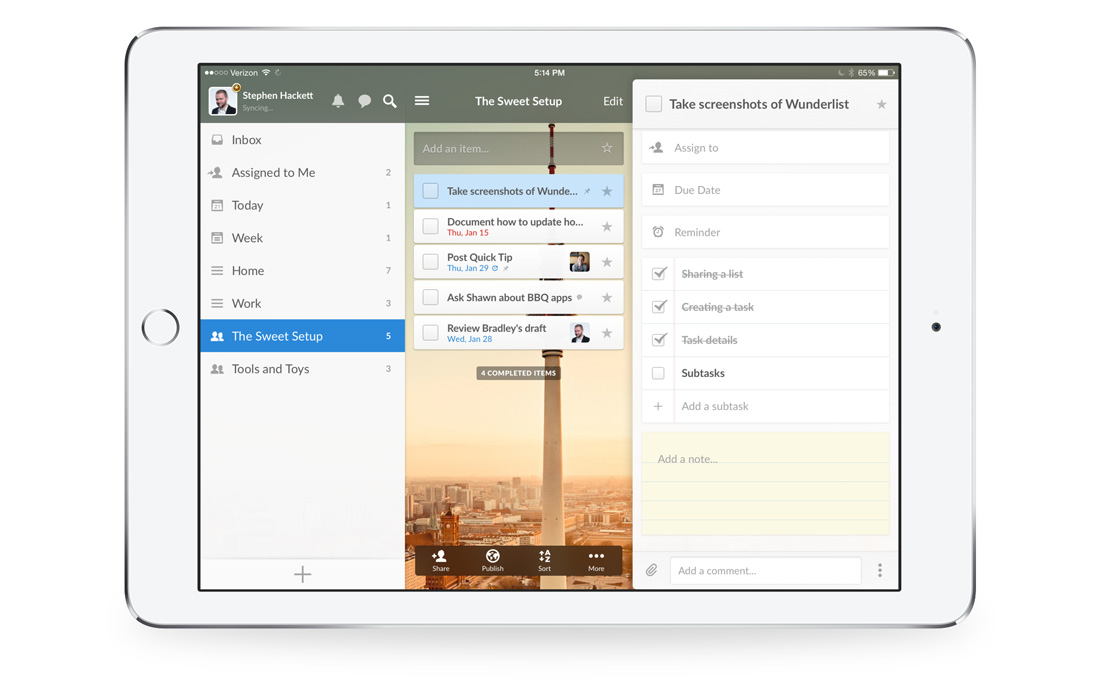
Task: Open the More options icon
Action: click(596, 560)
